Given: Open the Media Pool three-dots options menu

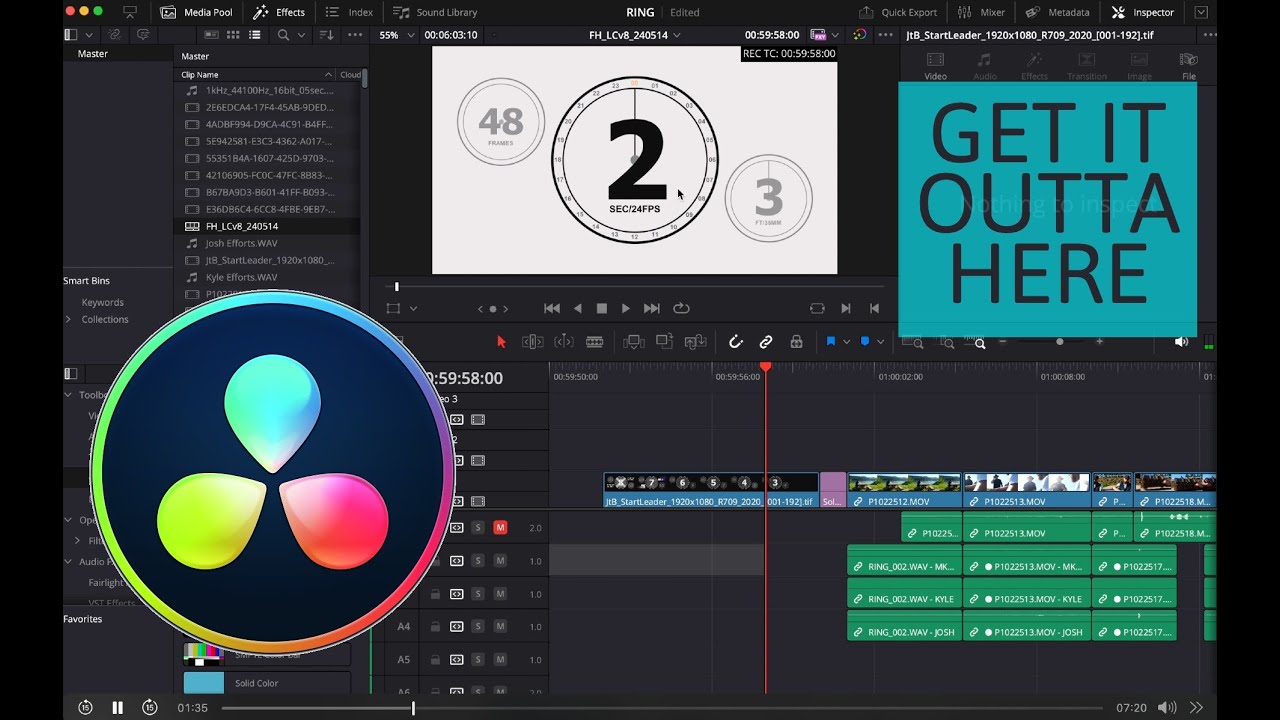Looking at the screenshot, I should pos(354,35).
